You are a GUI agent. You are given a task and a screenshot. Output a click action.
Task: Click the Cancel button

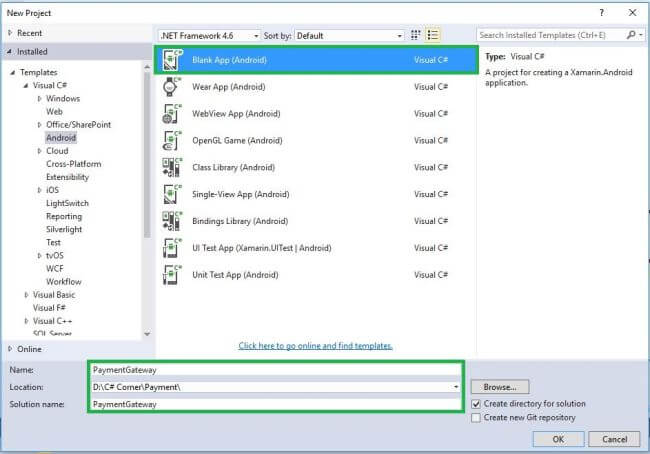point(614,439)
